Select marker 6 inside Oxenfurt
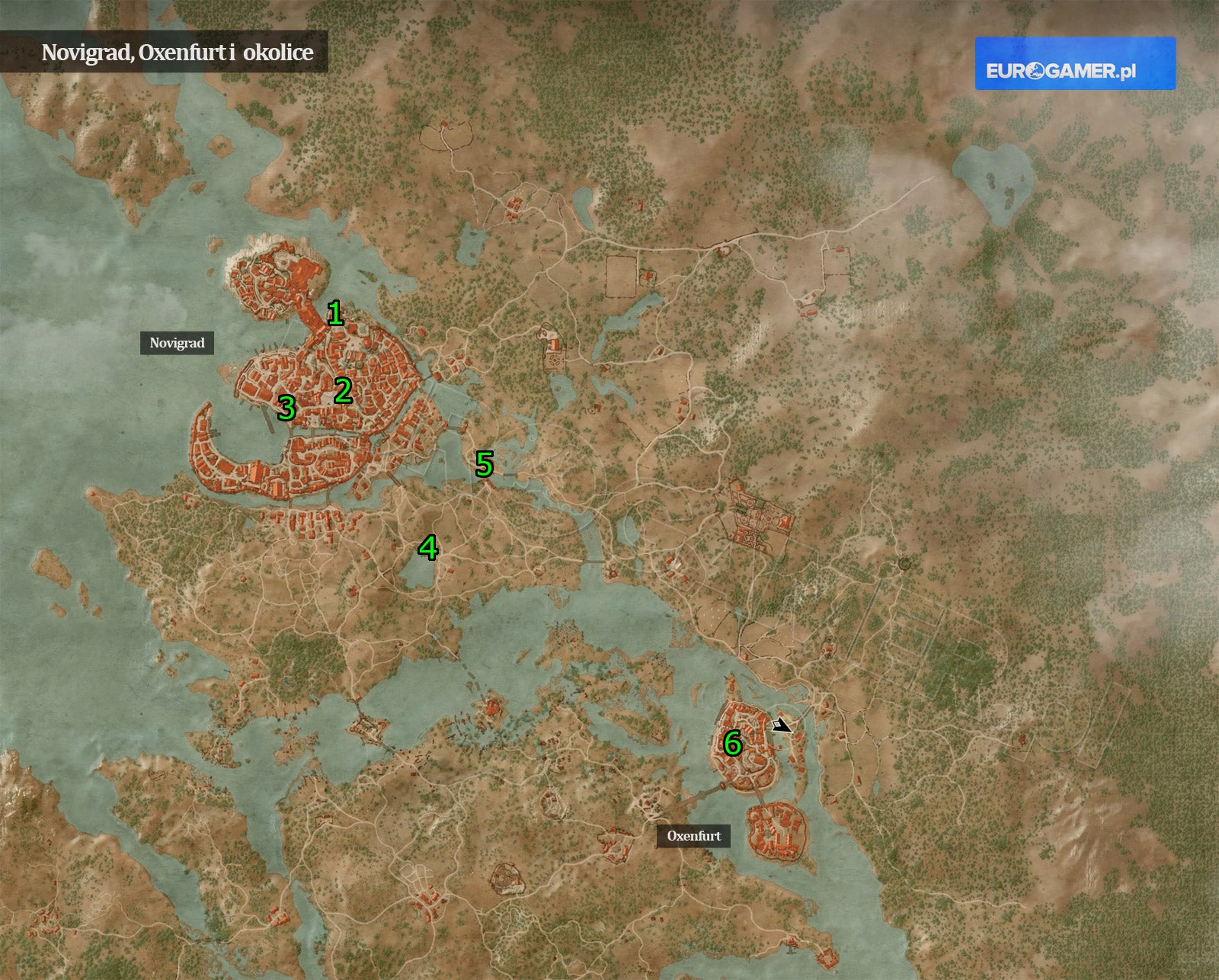Screen dimensions: 1219x980 (x=732, y=743)
